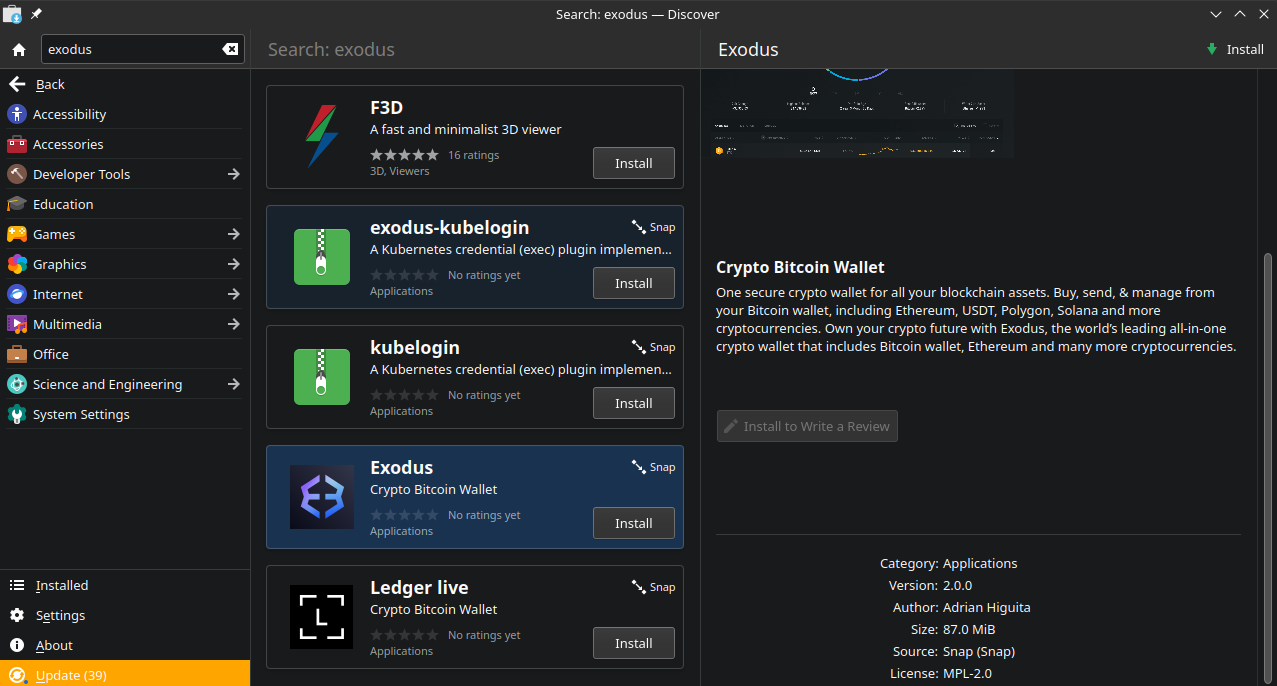Image resolution: width=1277 pixels, height=686 pixels.
Task: Expand Games subcategories arrow
Action: point(233,234)
